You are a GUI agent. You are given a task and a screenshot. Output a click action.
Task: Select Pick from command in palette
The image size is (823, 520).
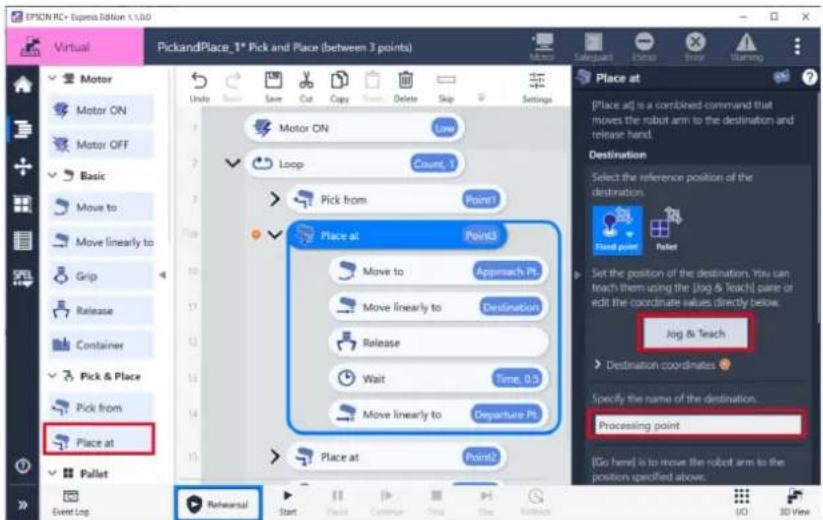[x=101, y=407]
